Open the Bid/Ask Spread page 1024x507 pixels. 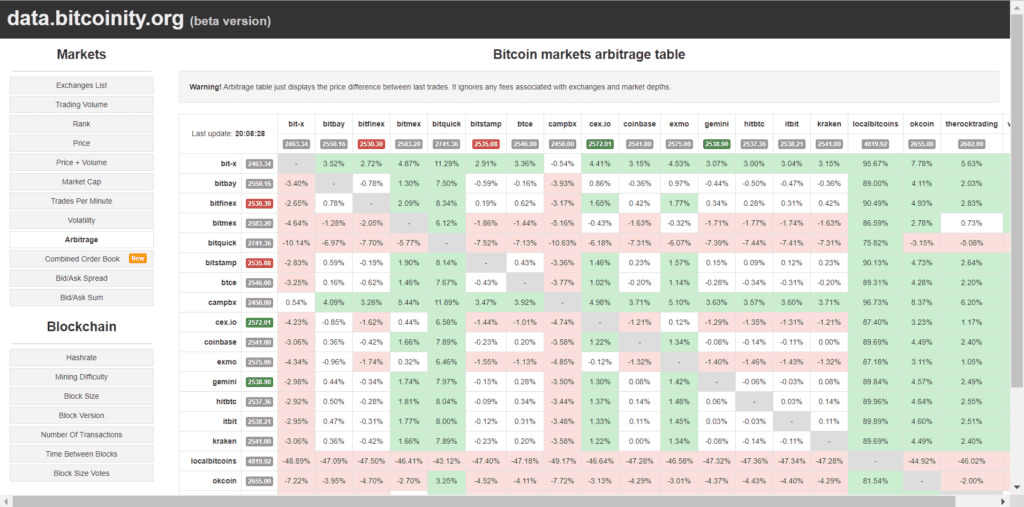tap(82, 278)
